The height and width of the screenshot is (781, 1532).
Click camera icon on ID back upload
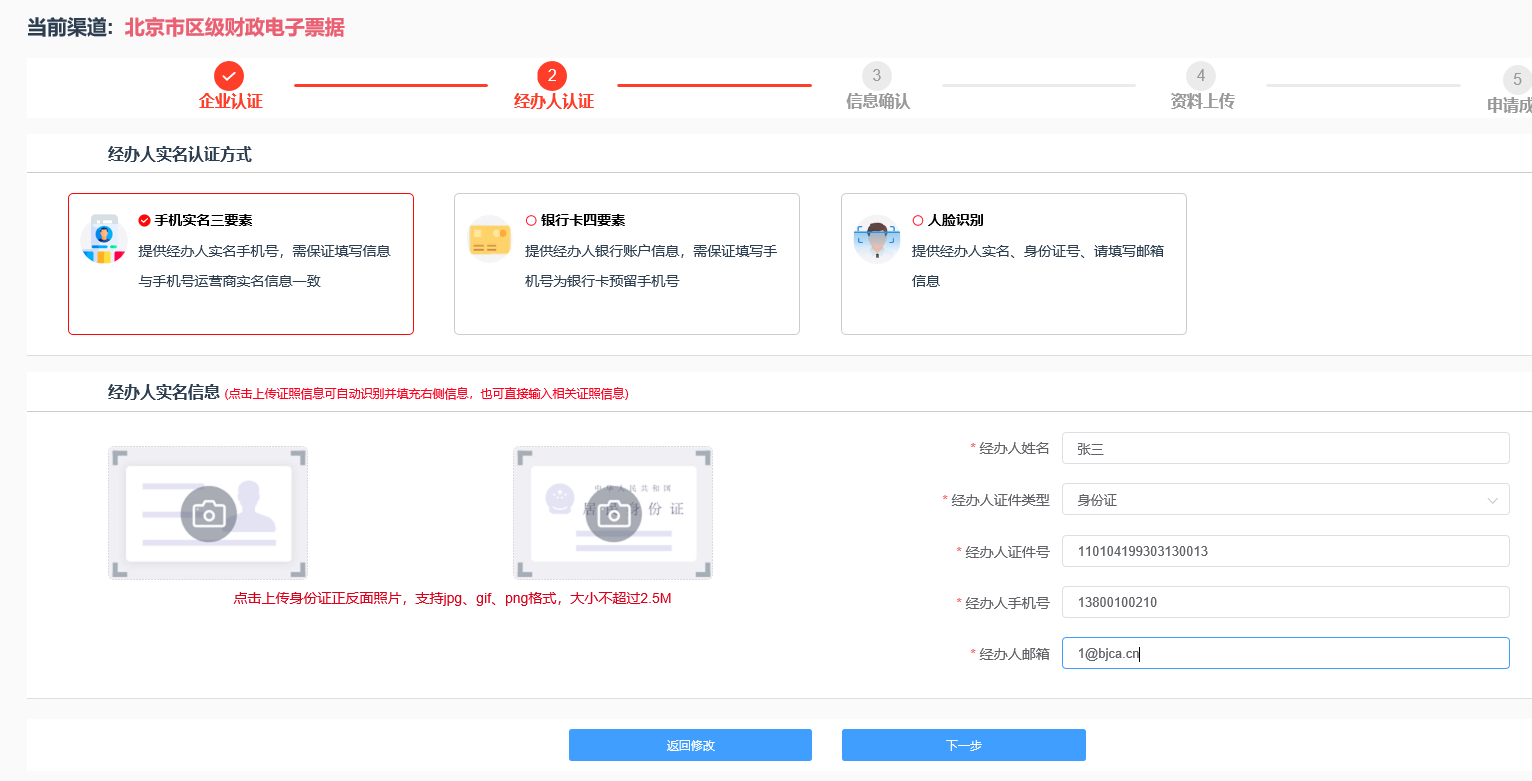(x=613, y=514)
